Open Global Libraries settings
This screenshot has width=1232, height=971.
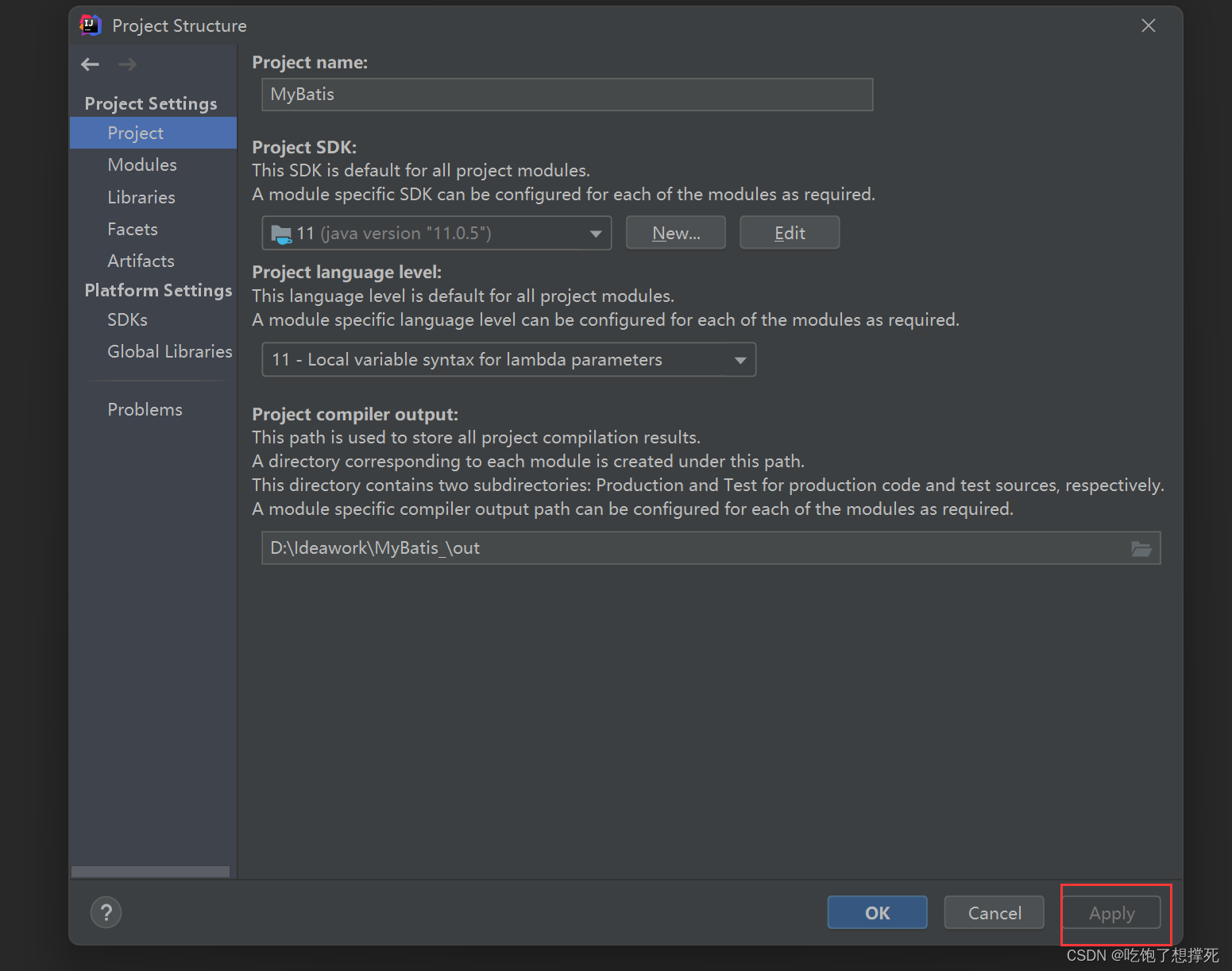click(x=170, y=351)
